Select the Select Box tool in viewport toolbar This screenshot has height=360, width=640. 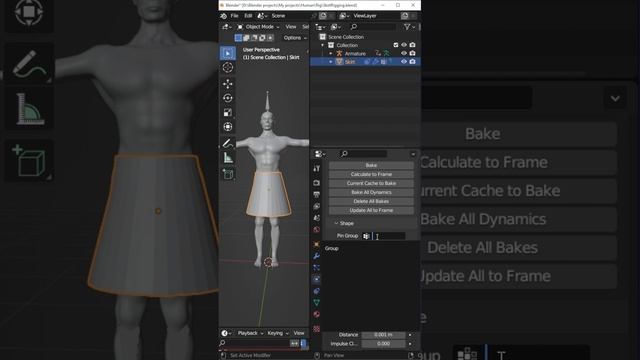pos(228,53)
